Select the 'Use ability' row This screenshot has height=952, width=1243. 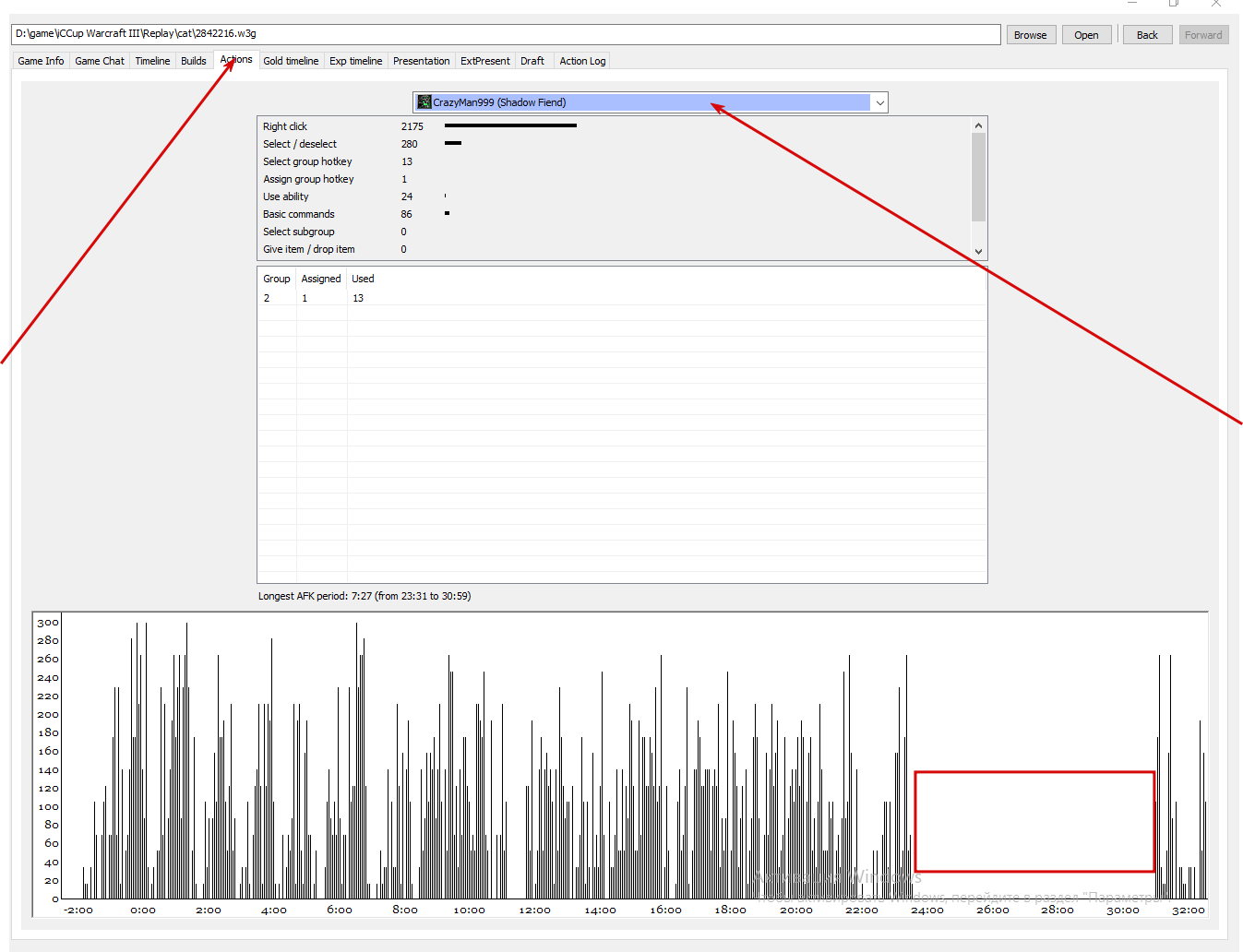click(x=614, y=196)
